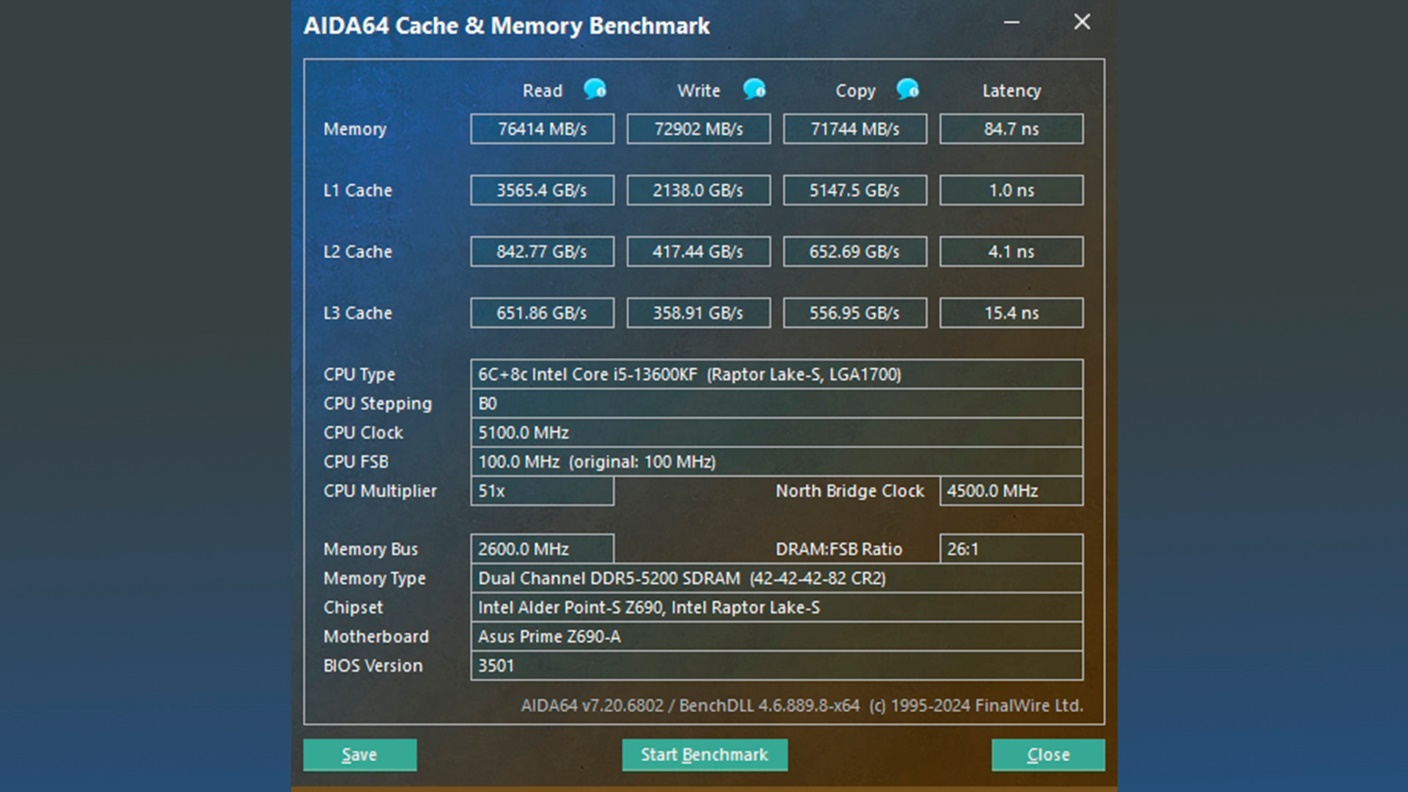Click the Memory row label
Image resolution: width=1408 pixels, height=792 pixels.
[x=355, y=129]
